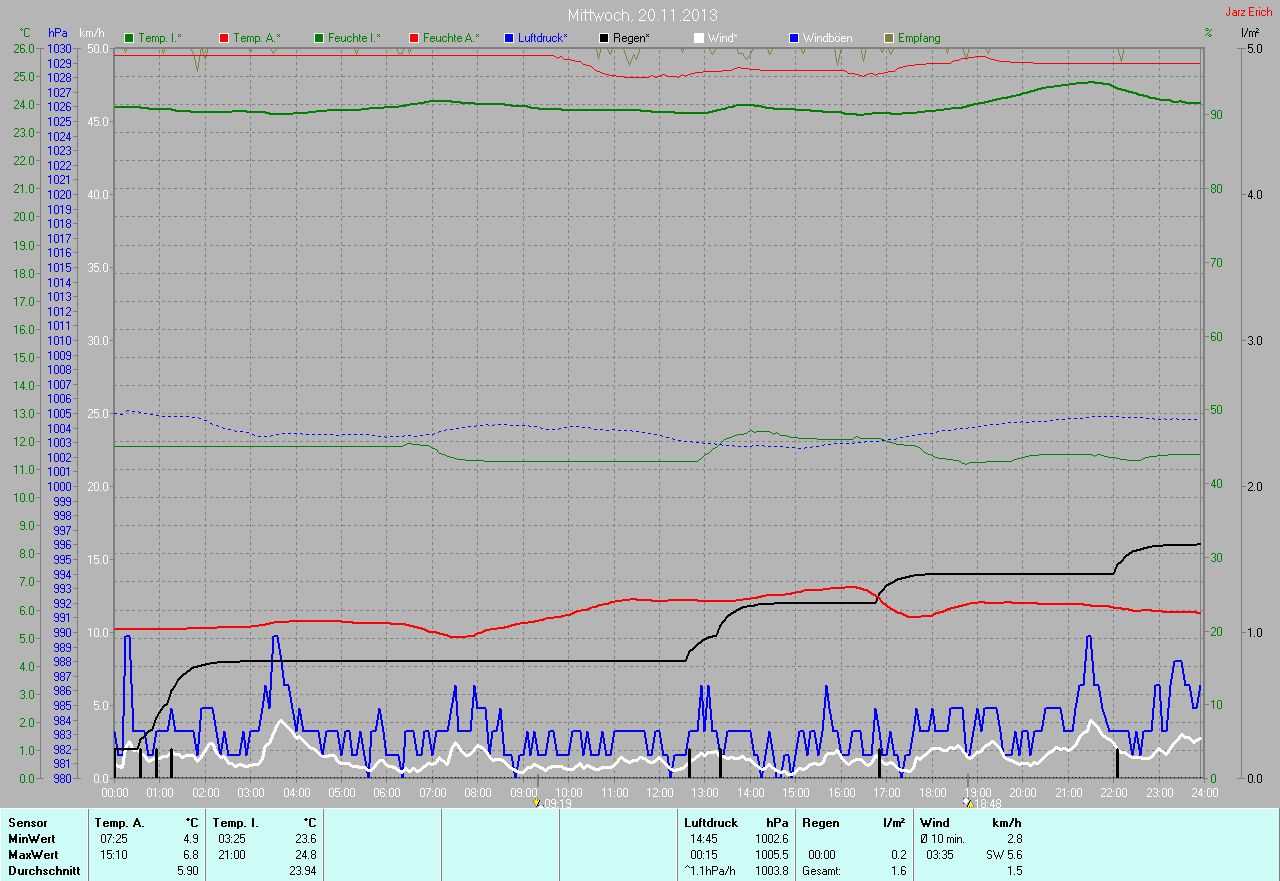Image resolution: width=1280 pixels, height=881 pixels.
Task: Click the "hPa" axis unit above the chart
Action: click(x=57, y=33)
